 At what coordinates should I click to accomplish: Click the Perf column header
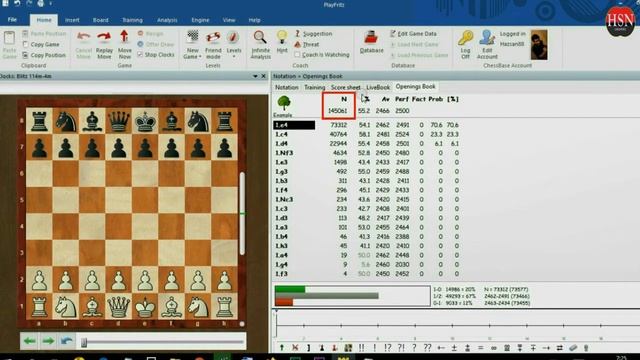click(402, 99)
